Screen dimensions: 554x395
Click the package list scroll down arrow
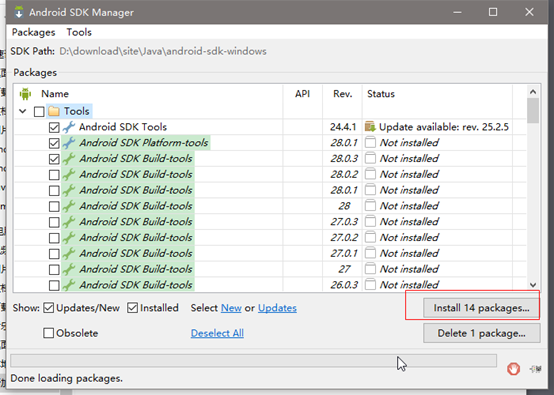pyautogui.click(x=533, y=285)
